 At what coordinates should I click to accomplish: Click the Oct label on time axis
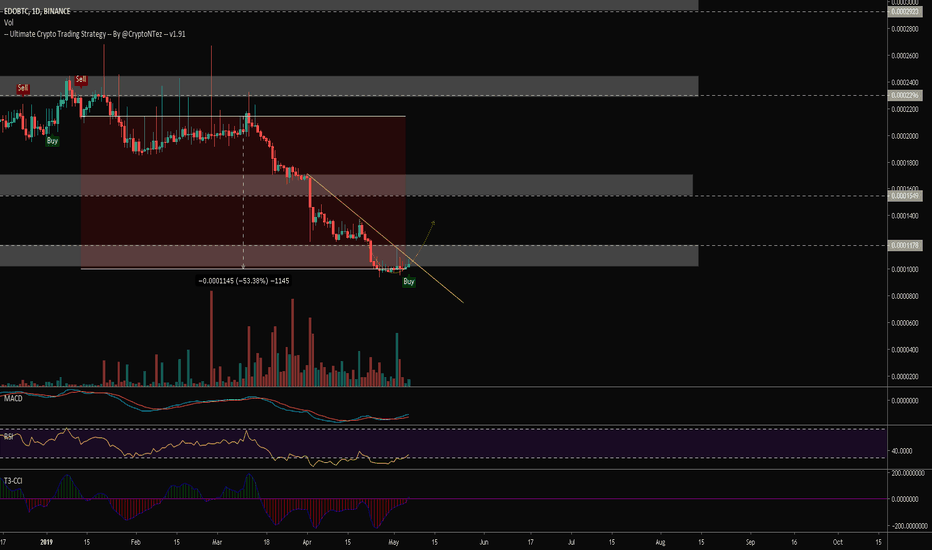tap(837, 542)
